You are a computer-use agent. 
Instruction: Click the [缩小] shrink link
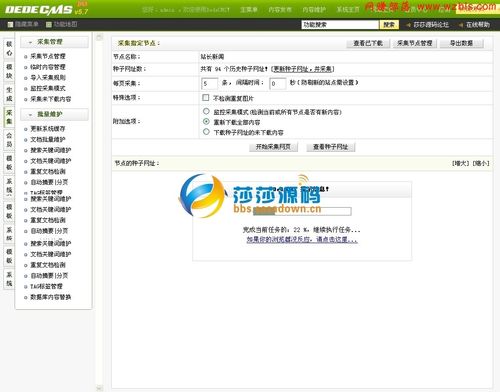coord(481,163)
